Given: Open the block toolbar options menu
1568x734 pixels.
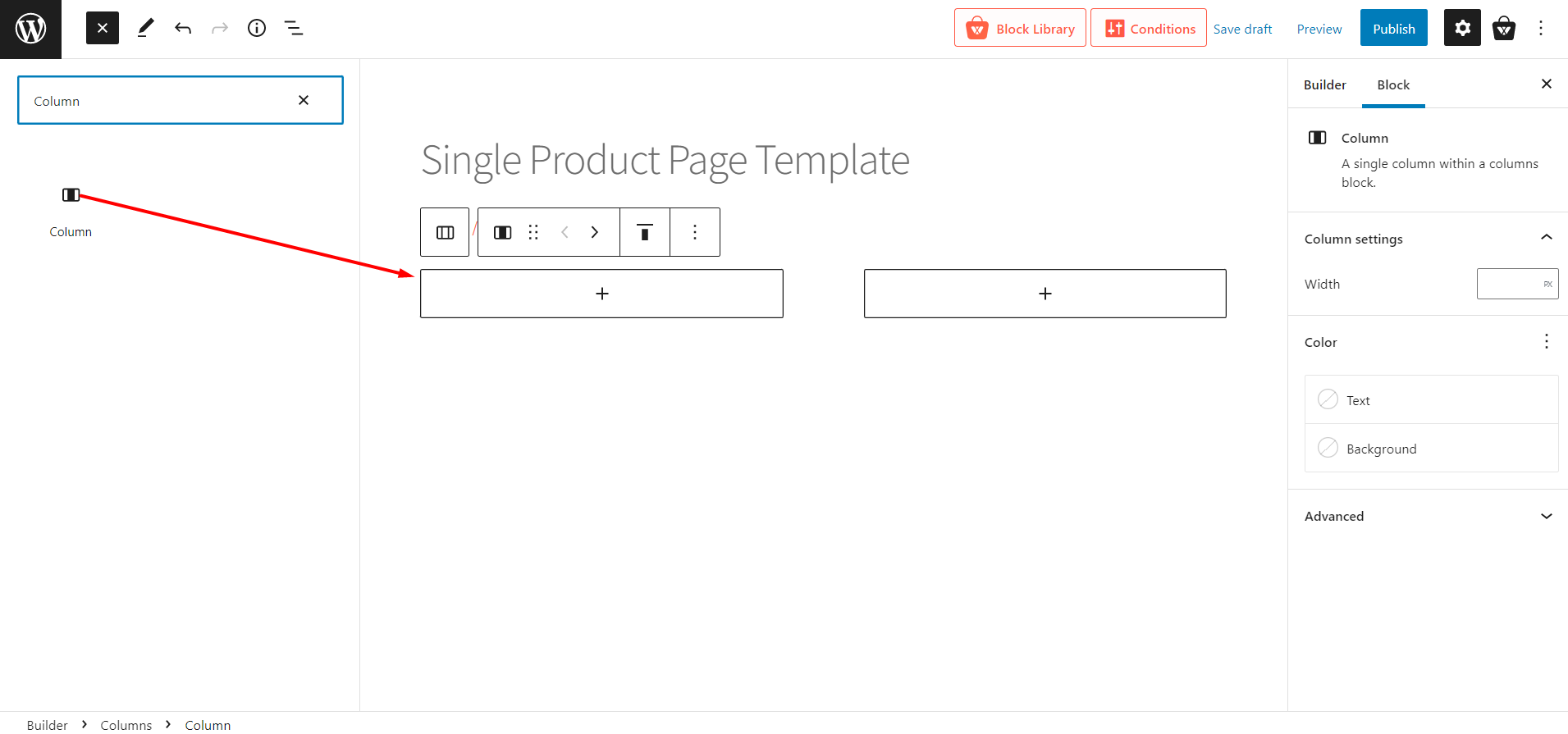Looking at the screenshot, I should click(695, 232).
